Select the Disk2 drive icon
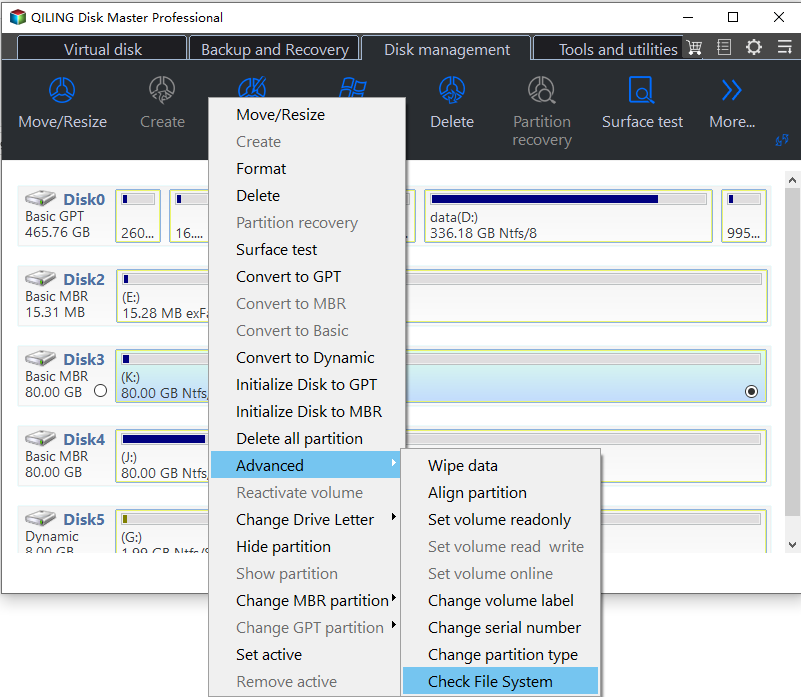 click(x=40, y=278)
